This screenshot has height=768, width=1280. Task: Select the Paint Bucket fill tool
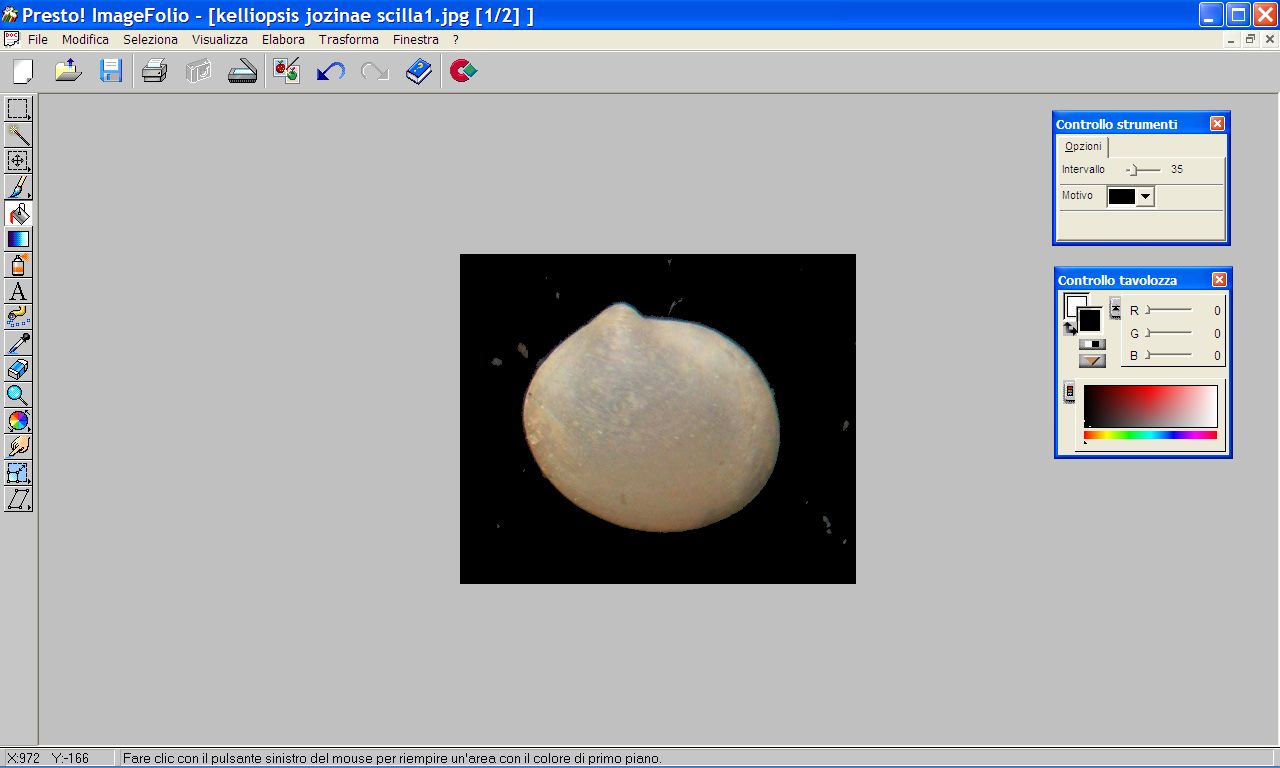point(18,213)
